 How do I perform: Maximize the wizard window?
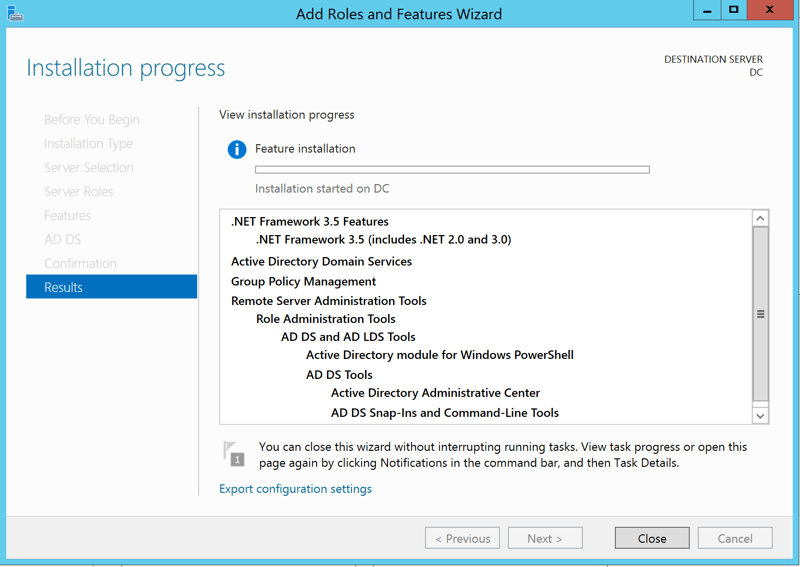point(734,10)
